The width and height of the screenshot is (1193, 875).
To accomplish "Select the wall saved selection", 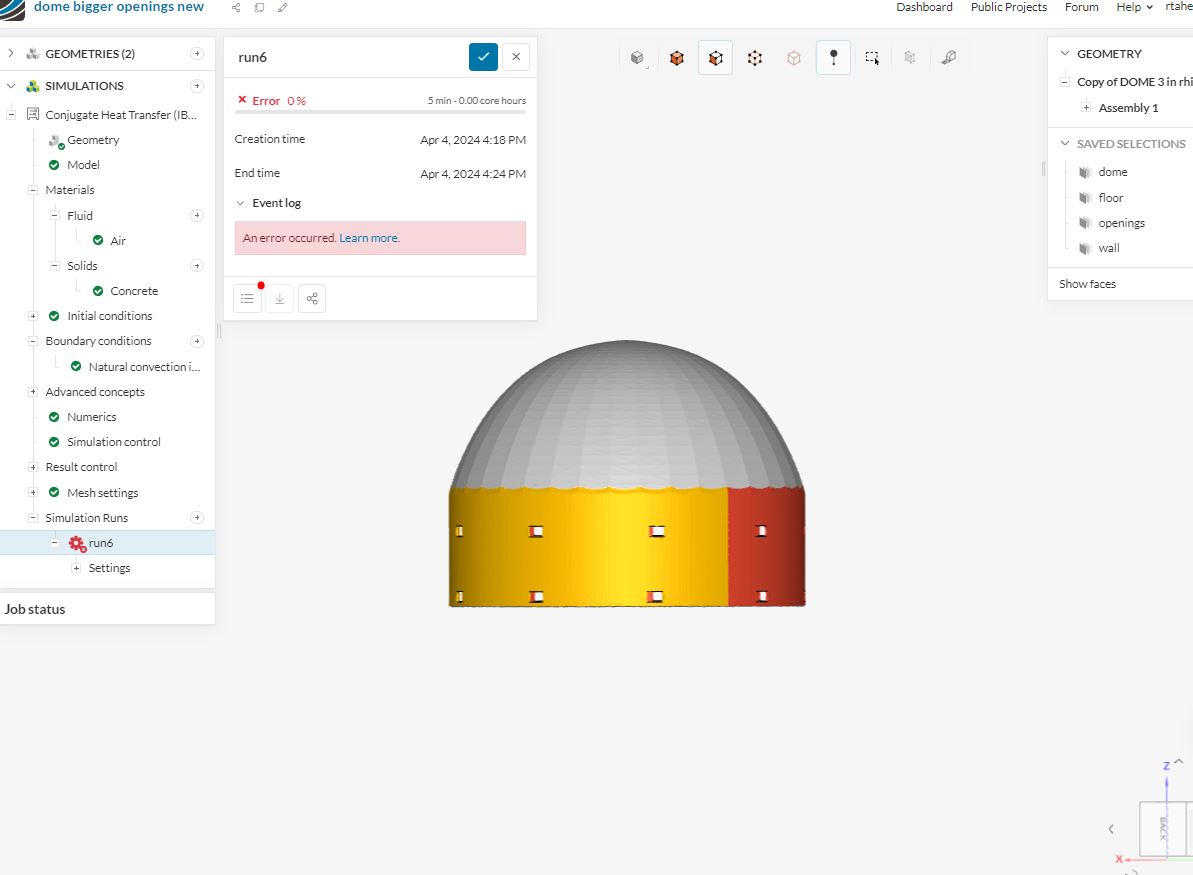I will [1108, 247].
